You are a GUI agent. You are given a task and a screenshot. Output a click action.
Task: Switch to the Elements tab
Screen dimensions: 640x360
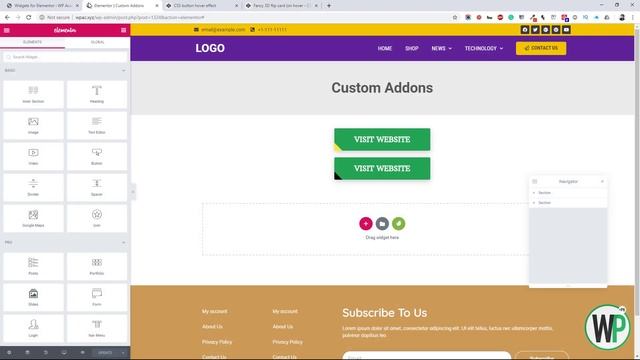point(32,42)
